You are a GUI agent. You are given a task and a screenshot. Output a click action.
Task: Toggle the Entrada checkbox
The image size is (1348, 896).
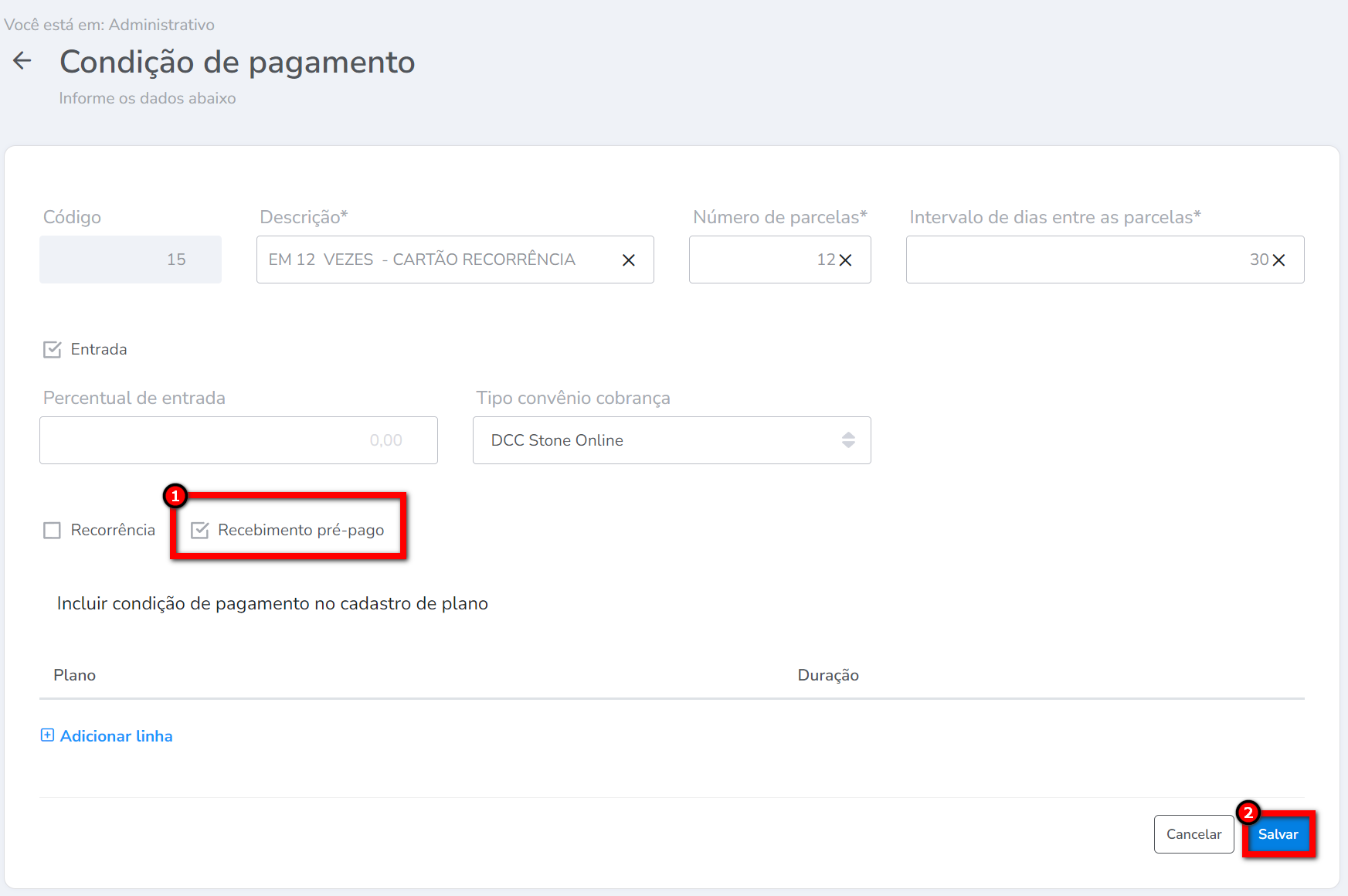53,350
